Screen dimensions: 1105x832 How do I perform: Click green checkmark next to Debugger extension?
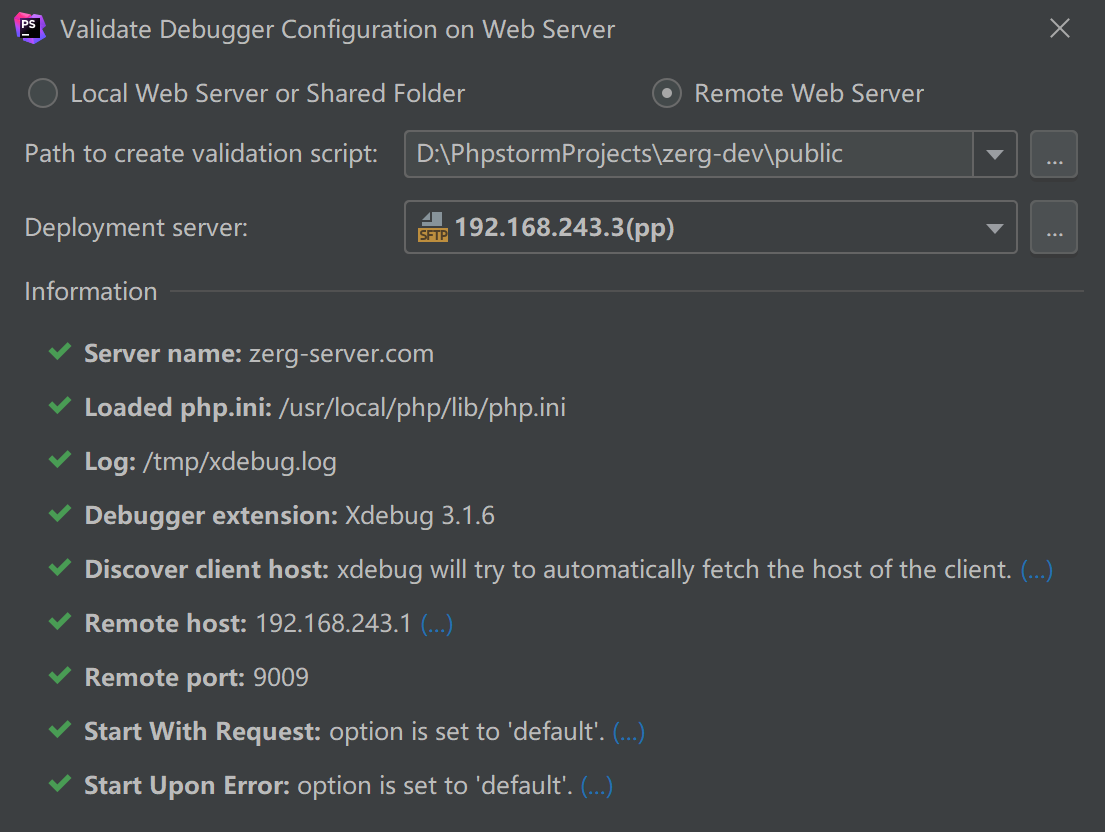(60, 514)
